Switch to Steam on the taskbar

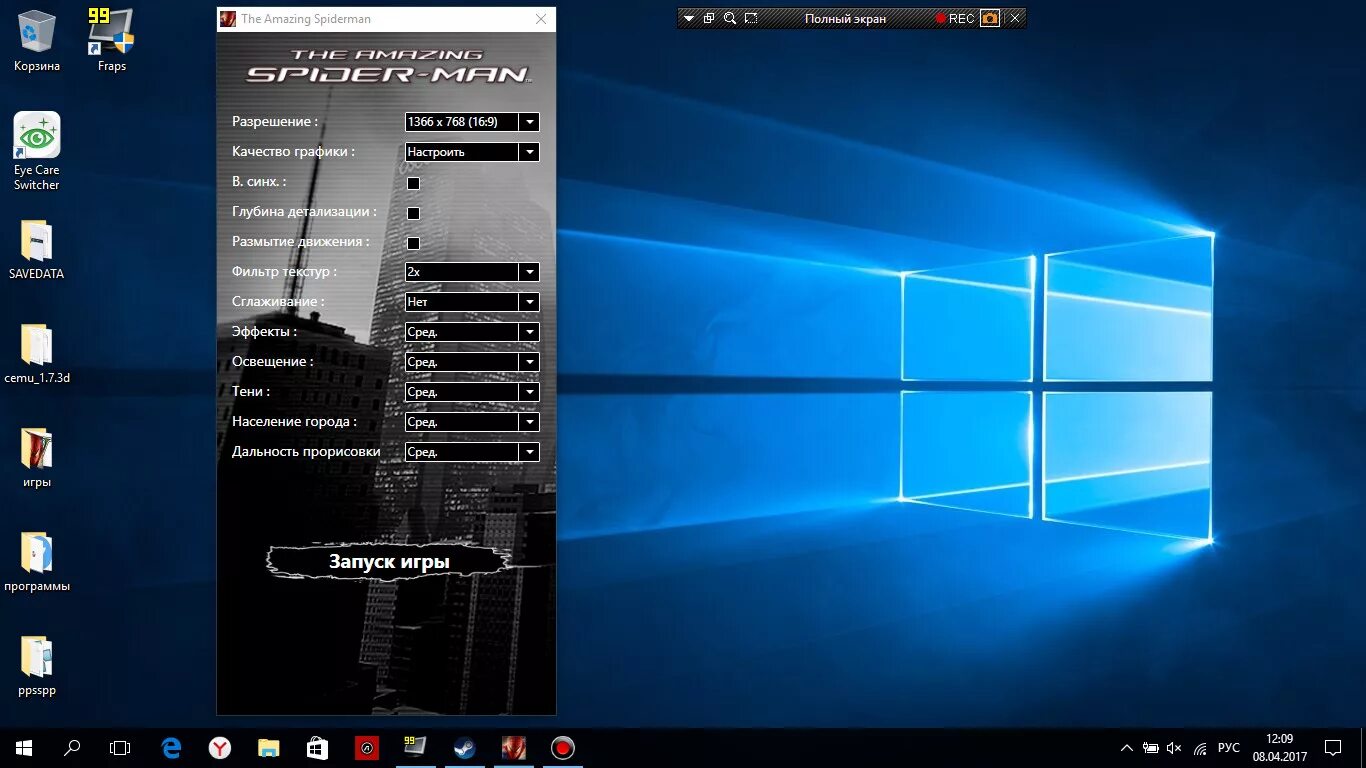[464, 748]
